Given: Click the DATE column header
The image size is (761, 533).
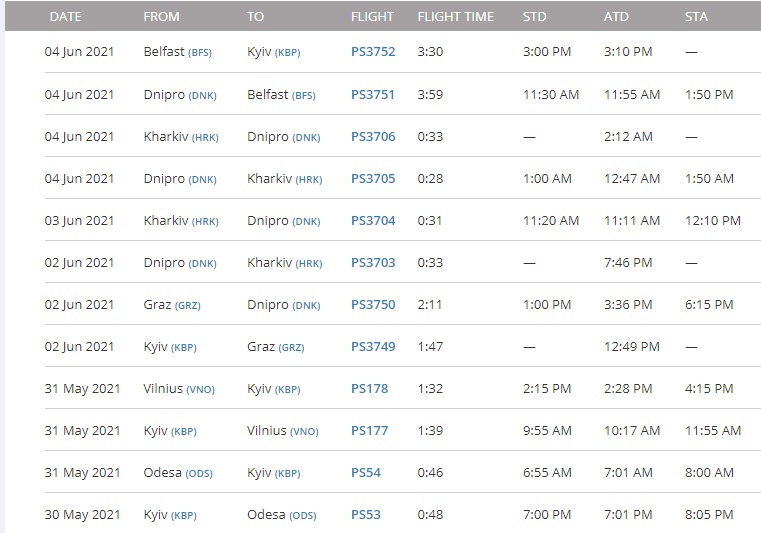Looking at the screenshot, I should 65,17.
